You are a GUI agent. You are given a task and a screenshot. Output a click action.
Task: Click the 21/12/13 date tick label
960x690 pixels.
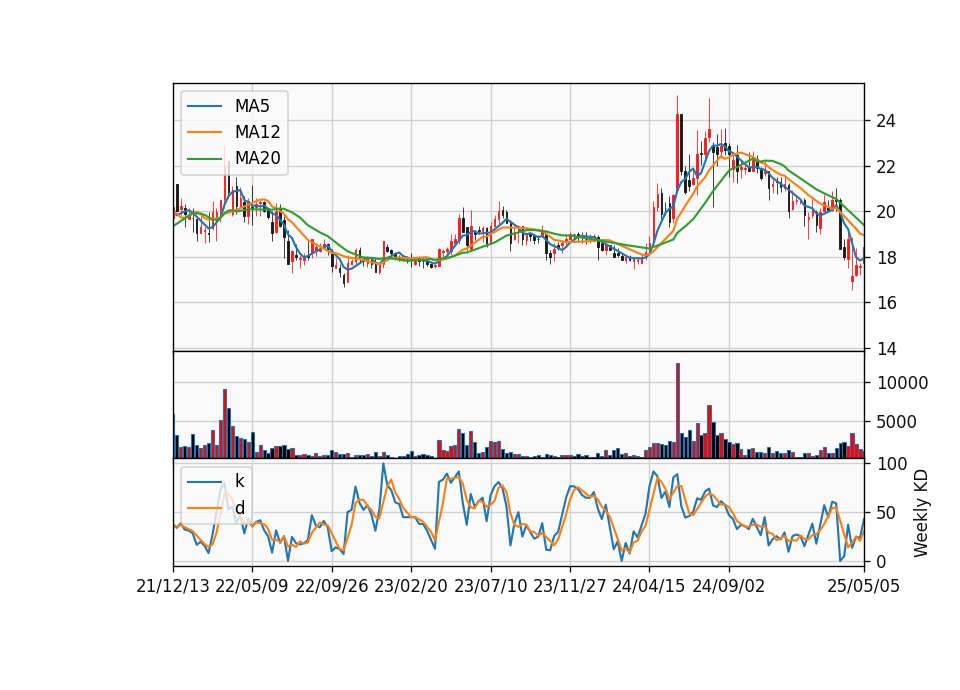(x=173, y=587)
